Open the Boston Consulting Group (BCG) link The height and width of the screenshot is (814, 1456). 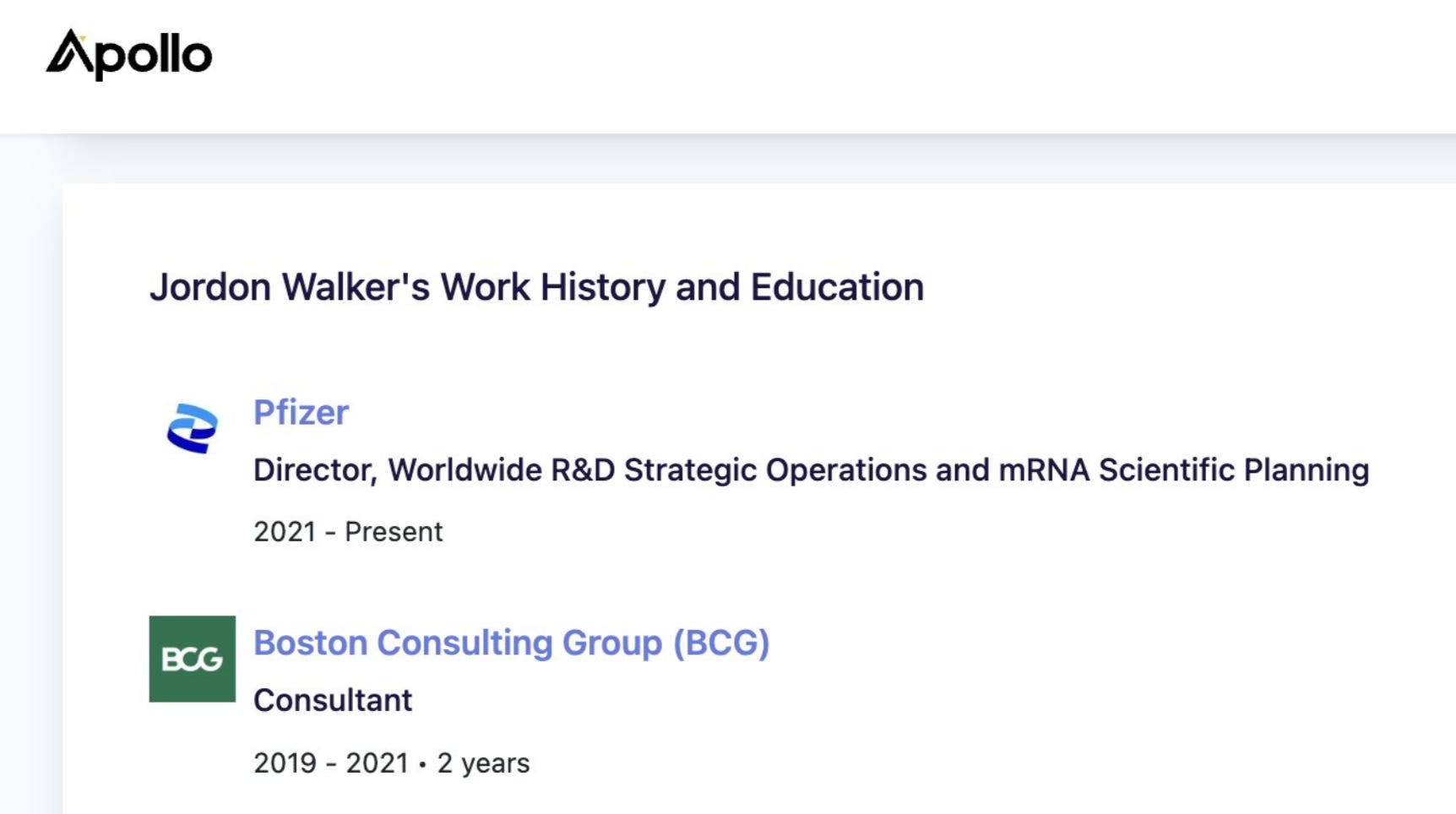point(511,643)
